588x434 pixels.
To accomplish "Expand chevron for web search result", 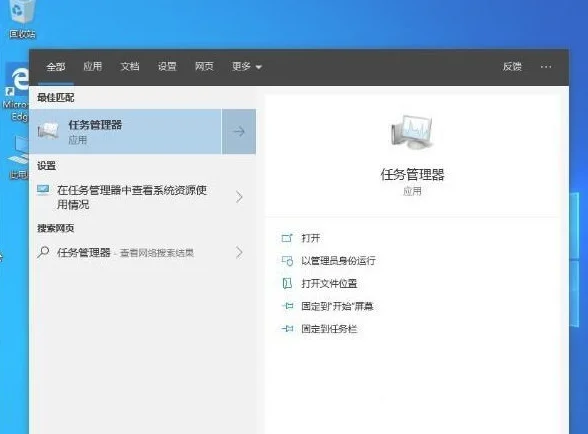I will (239, 253).
